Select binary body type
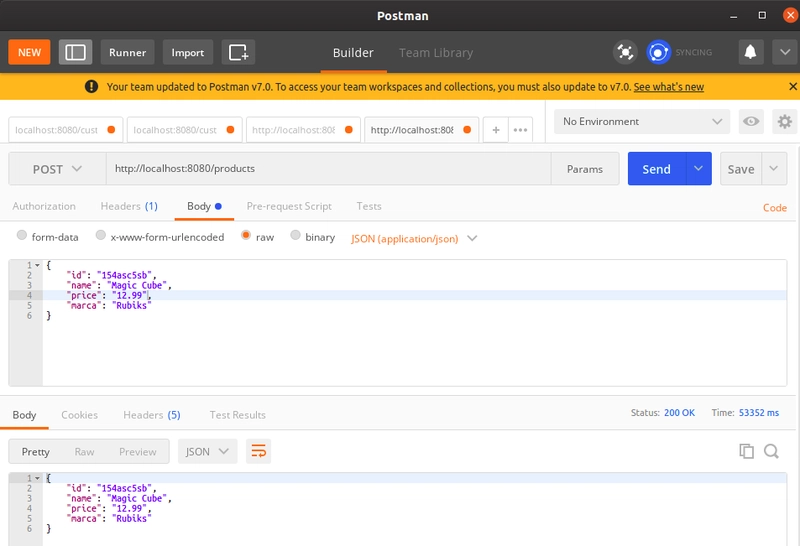Image resolution: width=800 pixels, height=546 pixels. pos(295,235)
